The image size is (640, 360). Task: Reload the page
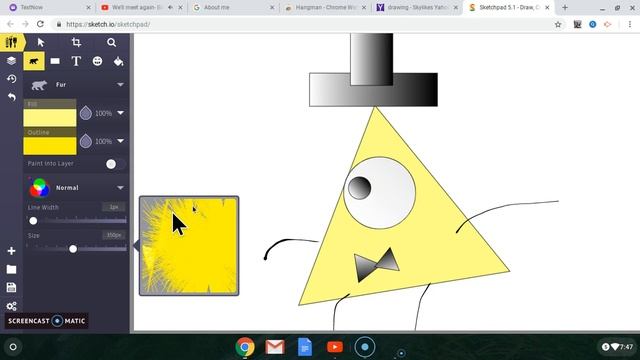40,24
